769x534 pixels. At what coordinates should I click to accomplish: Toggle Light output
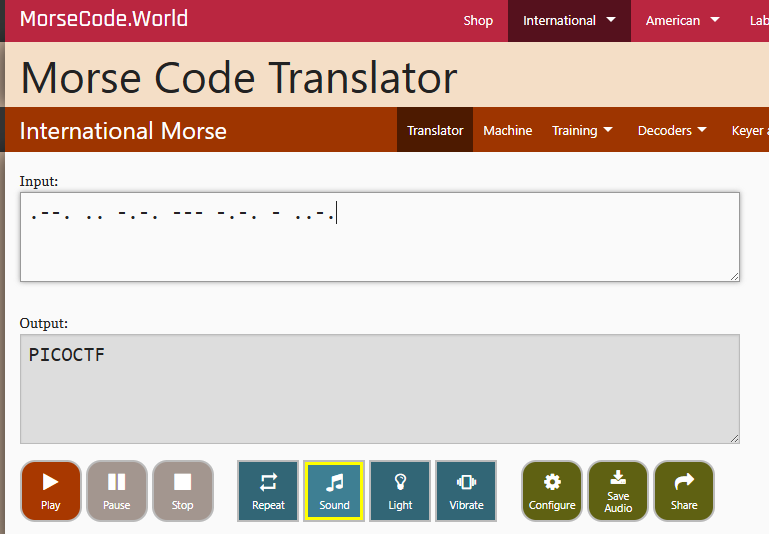click(x=400, y=491)
